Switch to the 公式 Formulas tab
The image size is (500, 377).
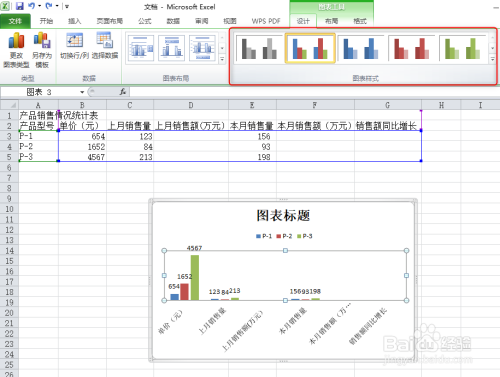point(145,21)
